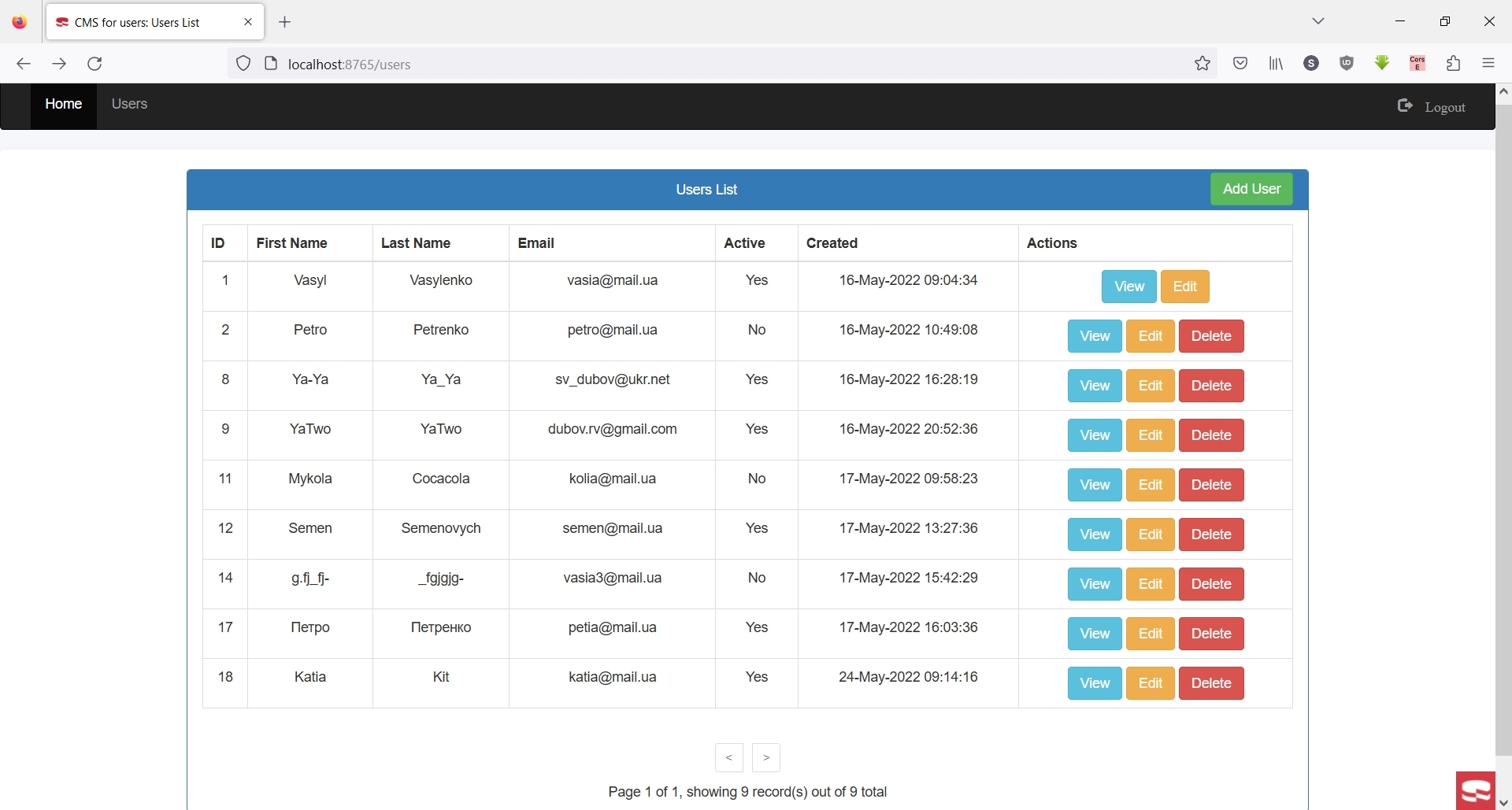
Task: Go to the next page of users
Action: 766,757
